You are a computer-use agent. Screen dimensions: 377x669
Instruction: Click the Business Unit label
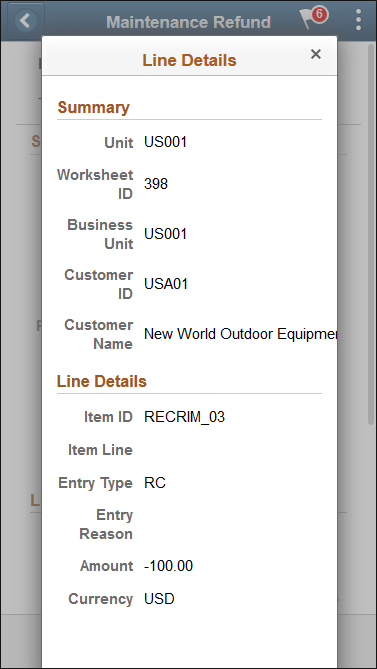pos(100,234)
